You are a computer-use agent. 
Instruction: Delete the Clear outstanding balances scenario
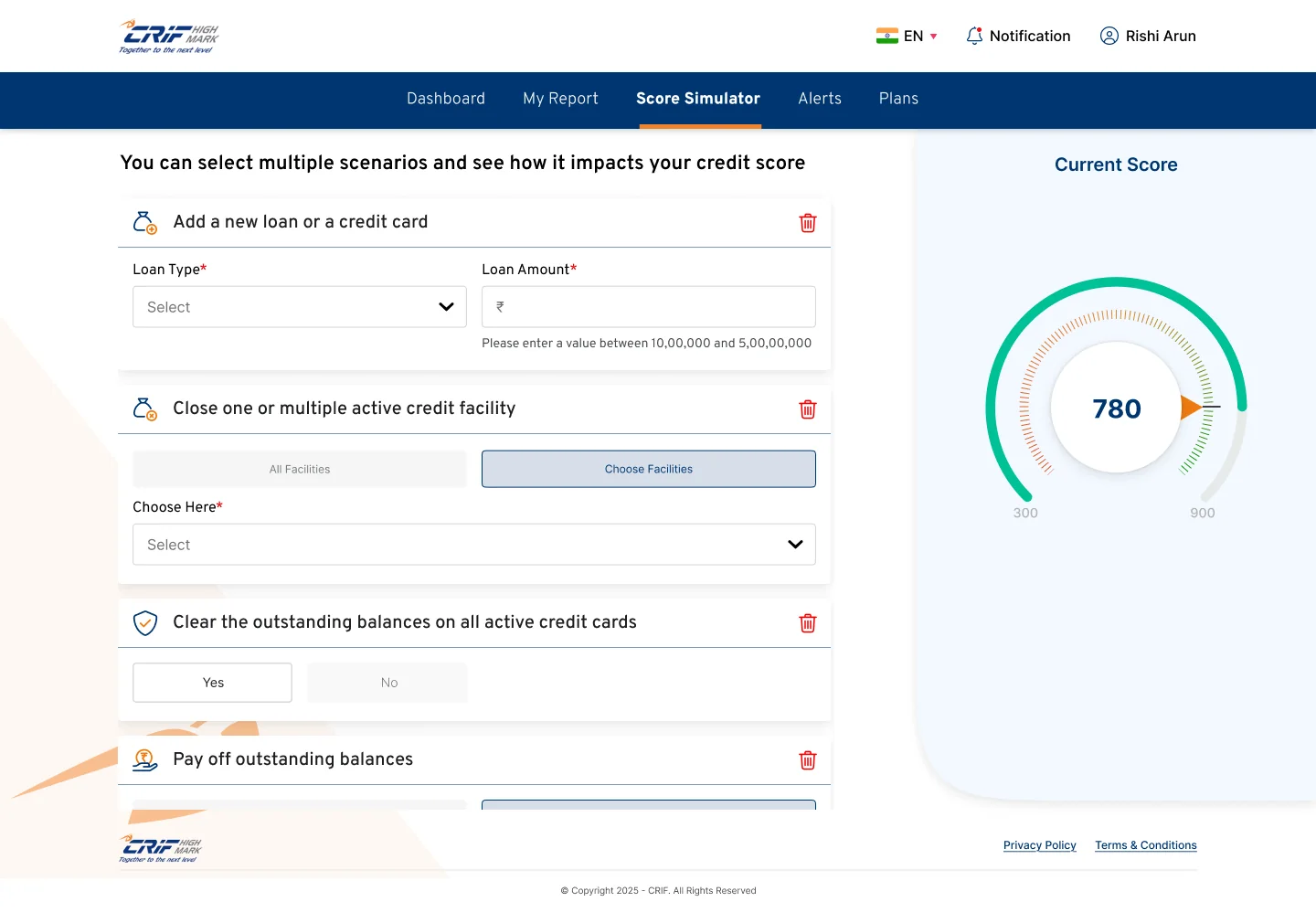(x=808, y=623)
